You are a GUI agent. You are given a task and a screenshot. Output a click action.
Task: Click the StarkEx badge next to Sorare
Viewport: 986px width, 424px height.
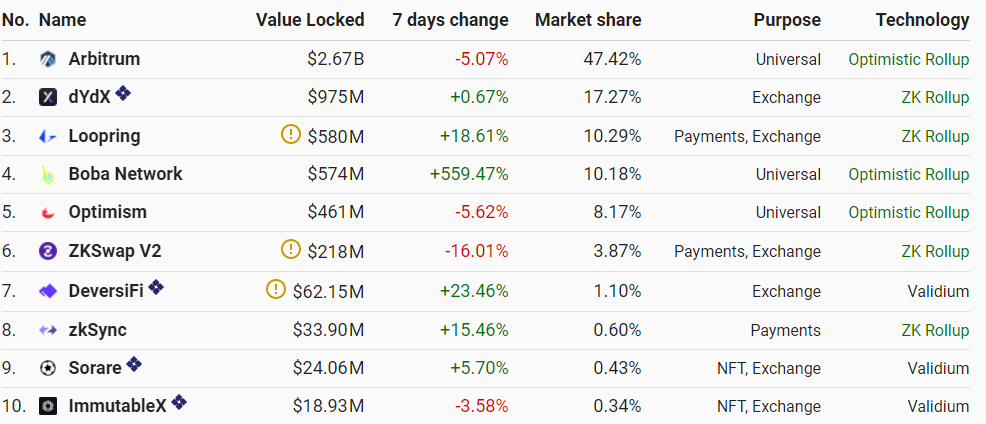click(134, 364)
